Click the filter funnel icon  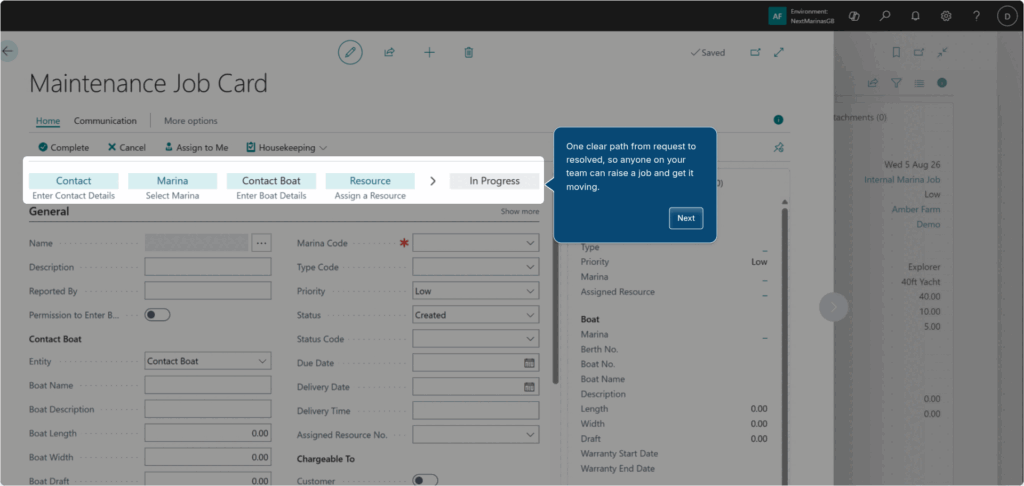896,83
